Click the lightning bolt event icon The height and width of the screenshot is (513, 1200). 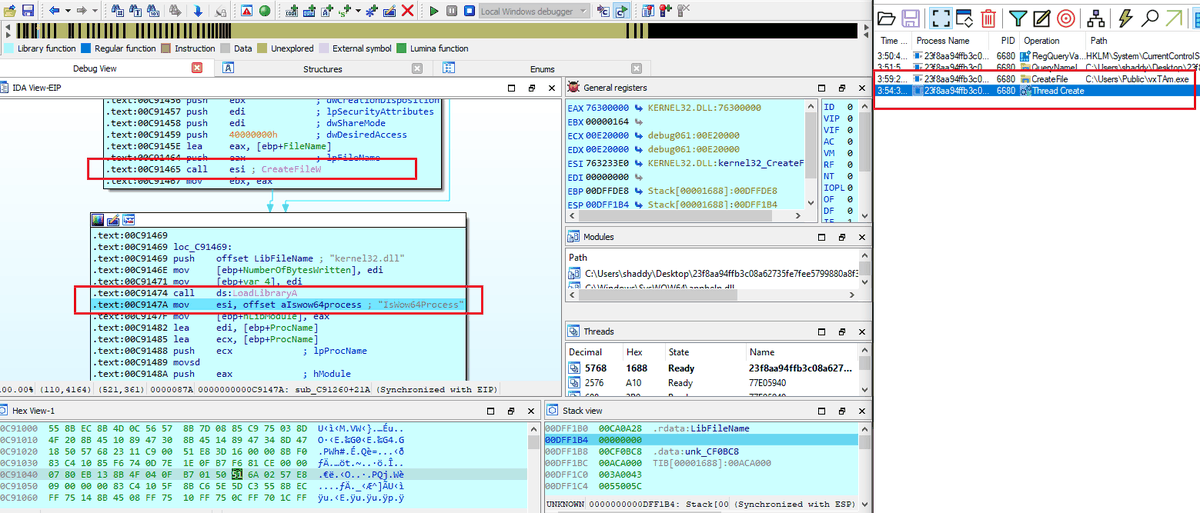click(1126, 18)
